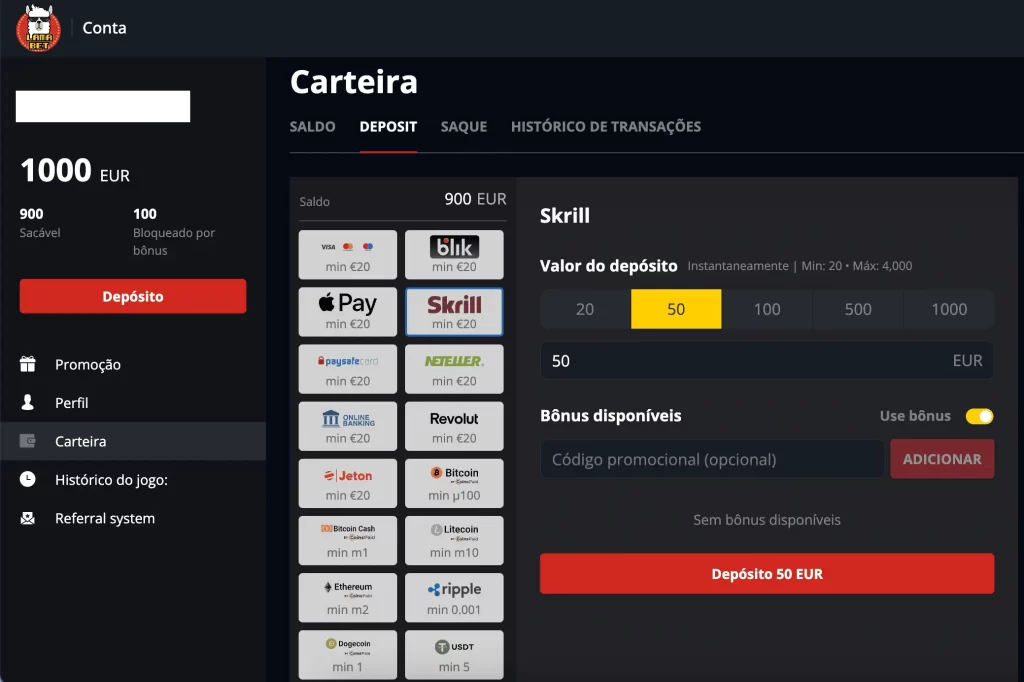Click the Depósito 50 EUR button

pos(767,574)
